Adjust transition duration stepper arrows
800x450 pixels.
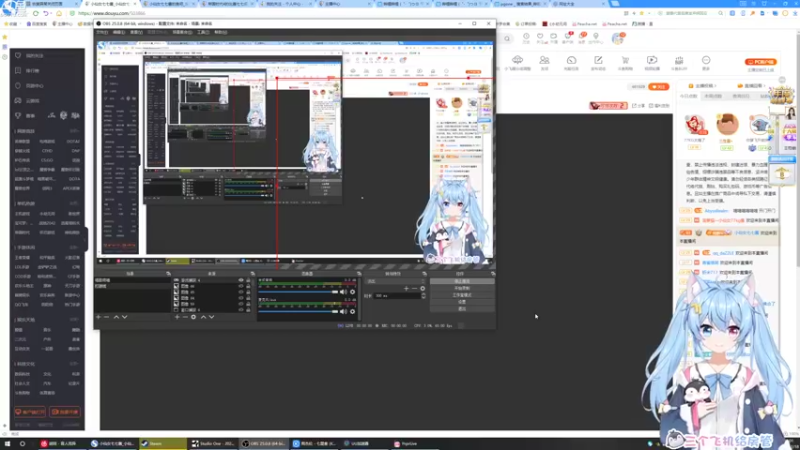[x=423, y=295]
